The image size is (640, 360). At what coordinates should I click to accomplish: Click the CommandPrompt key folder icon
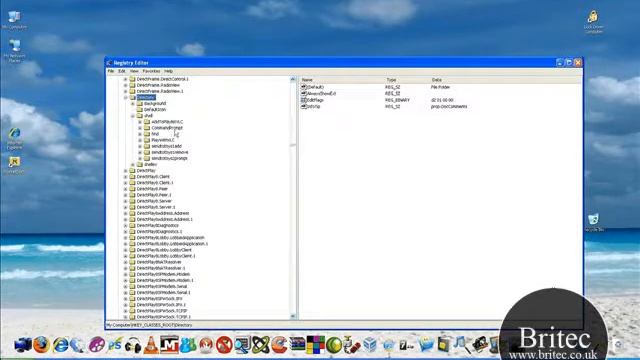tap(147, 128)
